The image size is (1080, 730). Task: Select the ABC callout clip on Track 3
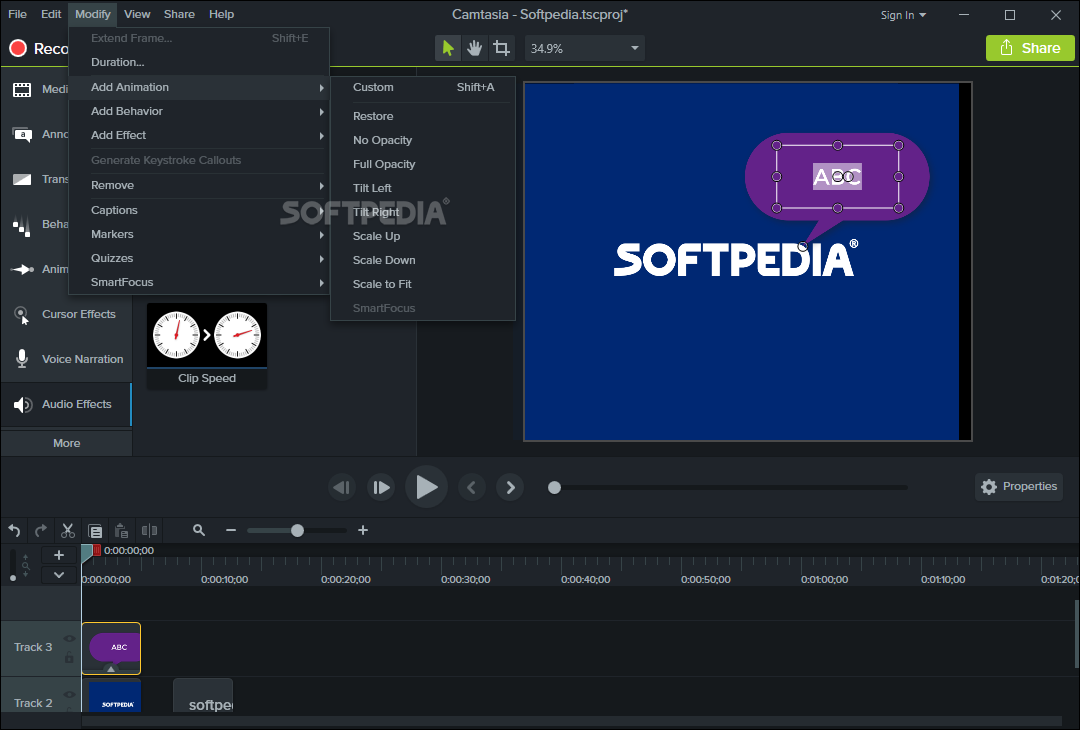coord(112,648)
